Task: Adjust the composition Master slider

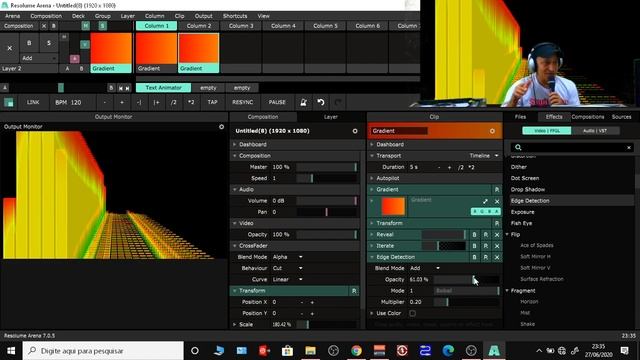Action: [x=327, y=167]
